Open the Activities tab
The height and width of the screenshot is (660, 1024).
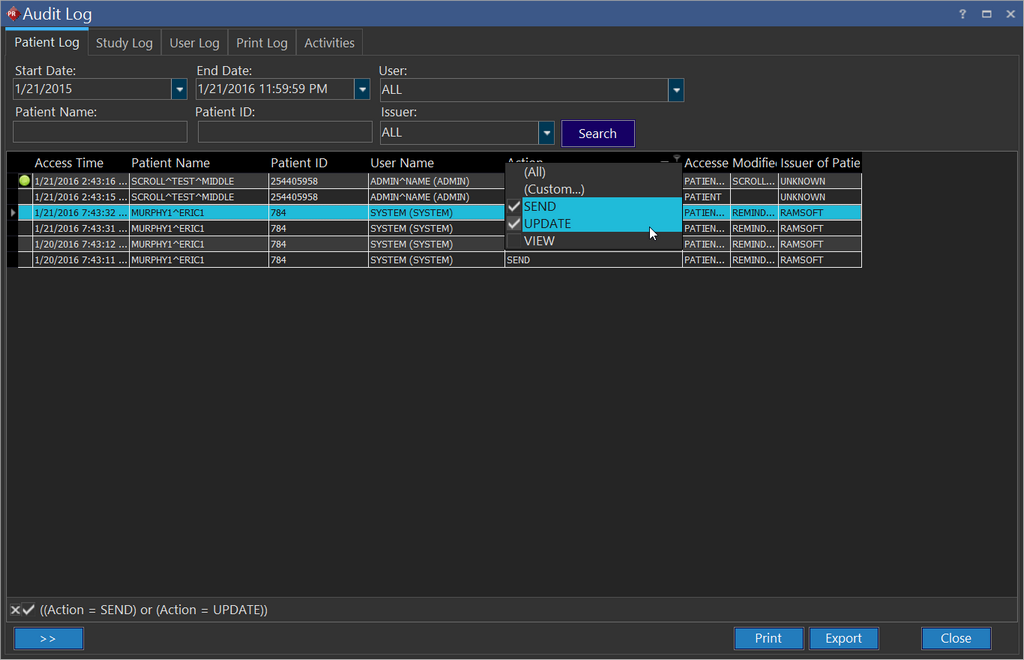click(329, 43)
